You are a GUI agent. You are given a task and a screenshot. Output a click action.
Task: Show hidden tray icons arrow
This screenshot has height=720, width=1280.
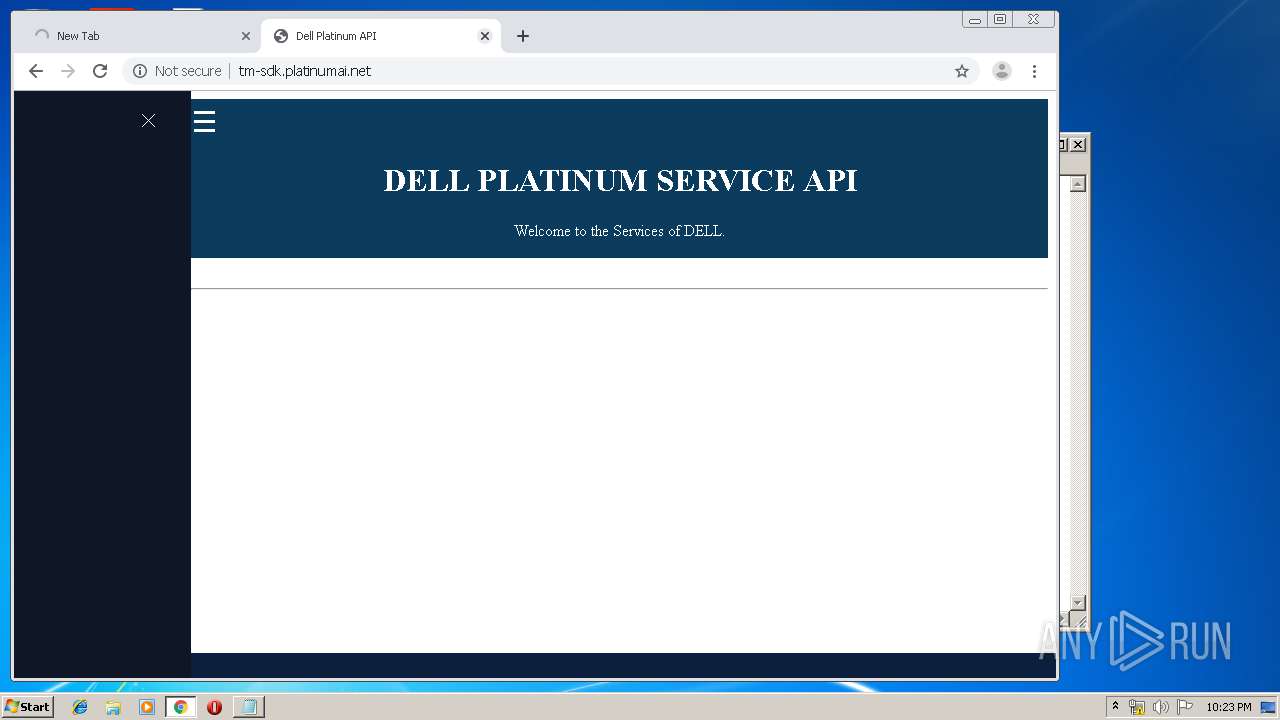(x=1116, y=707)
